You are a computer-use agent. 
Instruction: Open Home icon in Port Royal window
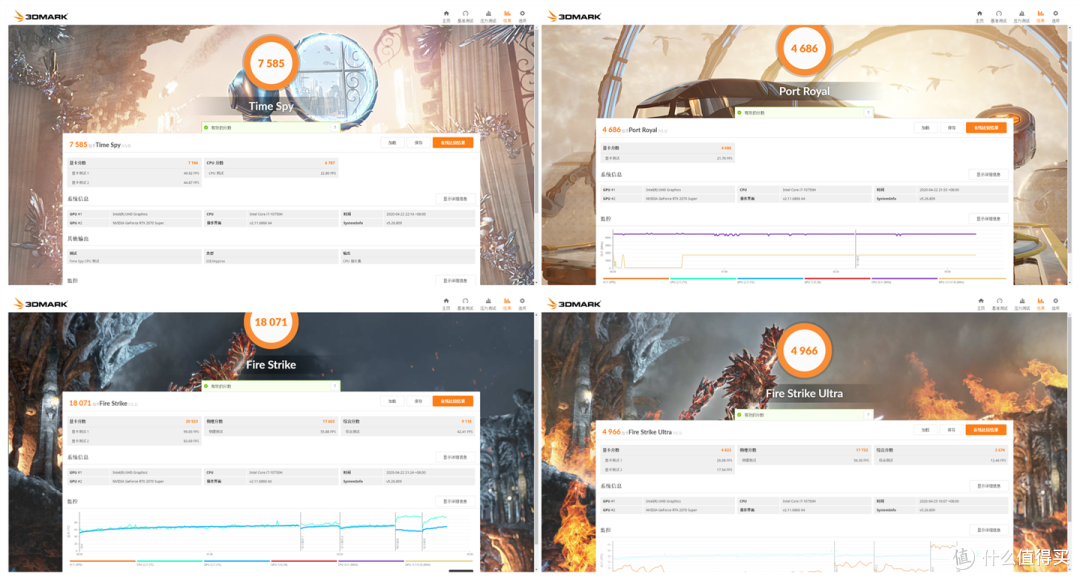(979, 14)
